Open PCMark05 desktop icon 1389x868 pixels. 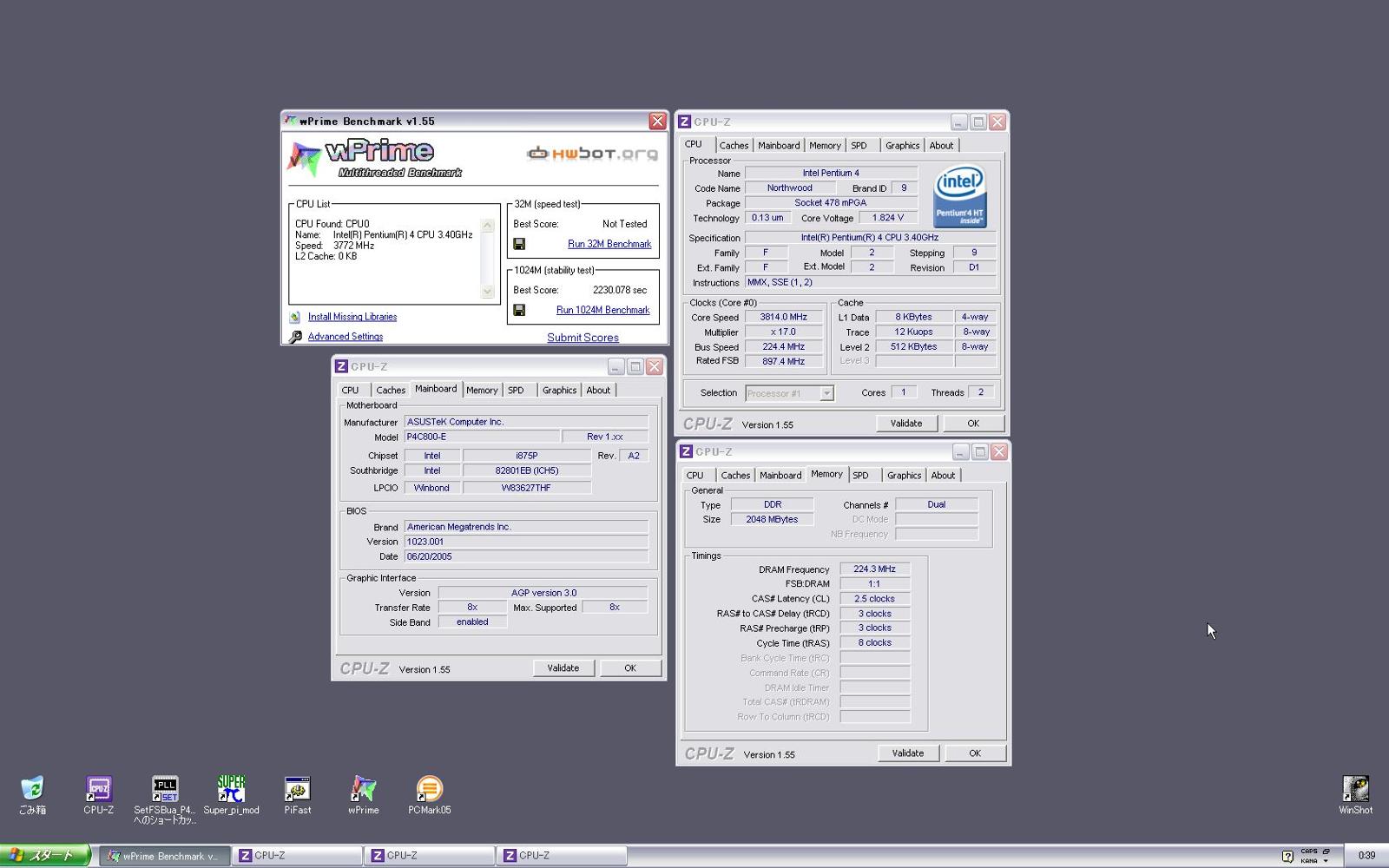[429, 788]
